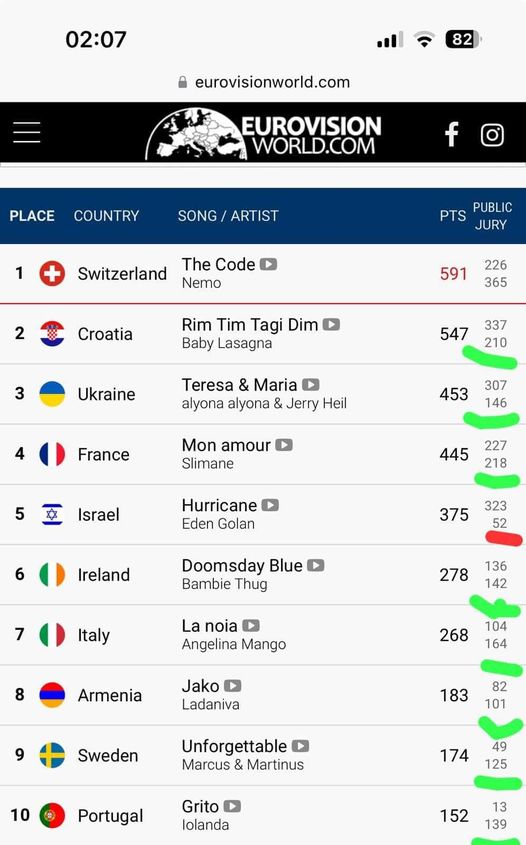
Task: Play video for Hurricane
Action: point(270,505)
